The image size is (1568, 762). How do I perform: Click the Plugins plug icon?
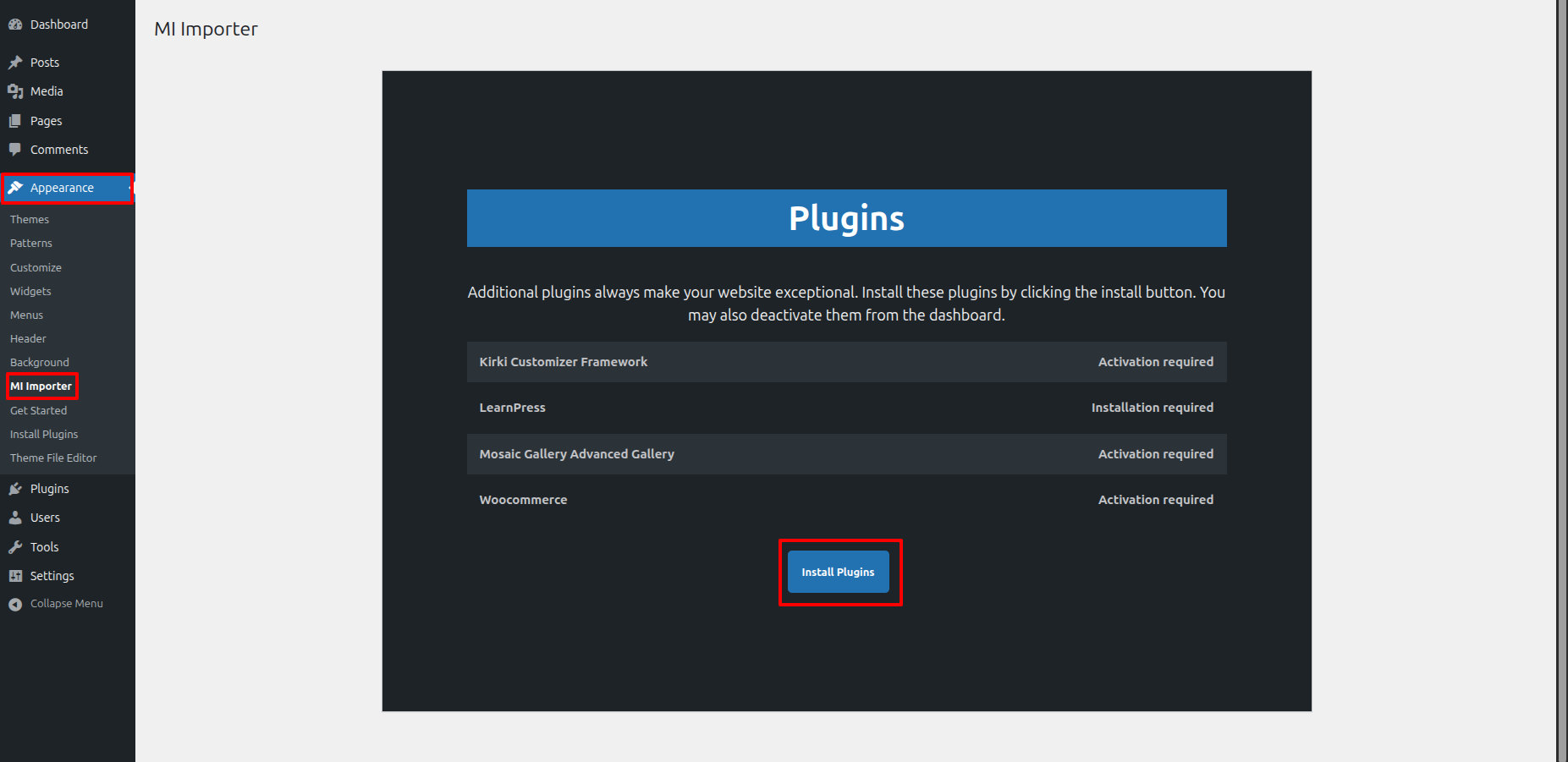tap(15, 489)
